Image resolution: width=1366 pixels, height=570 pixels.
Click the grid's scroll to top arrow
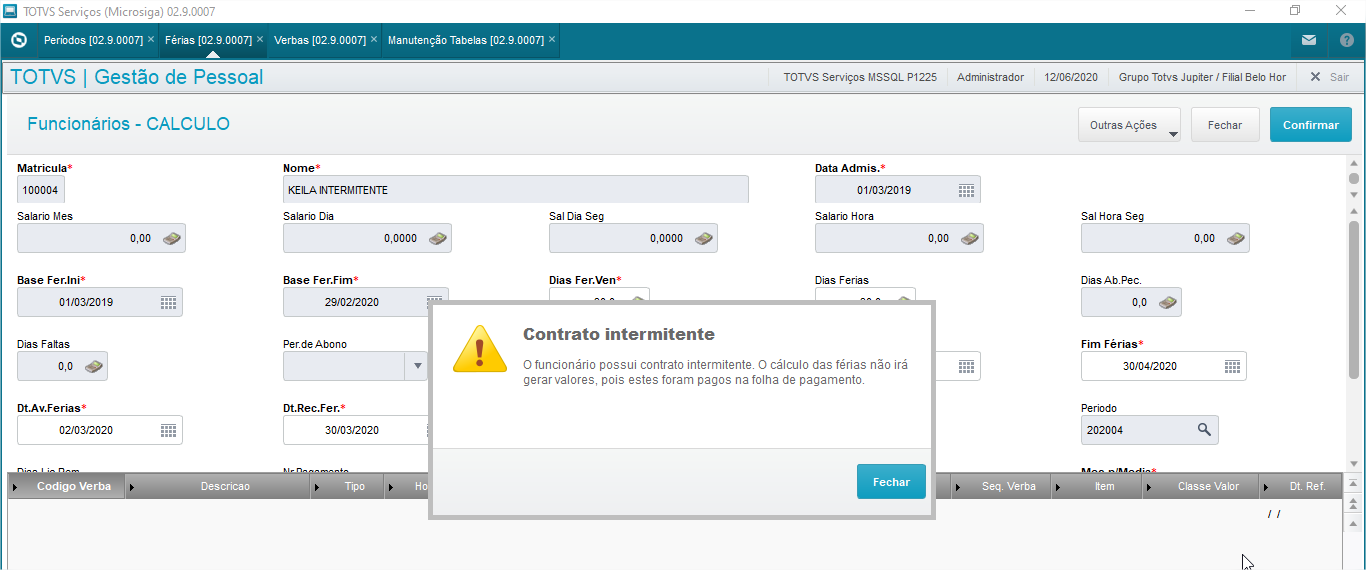(1354, 484)
